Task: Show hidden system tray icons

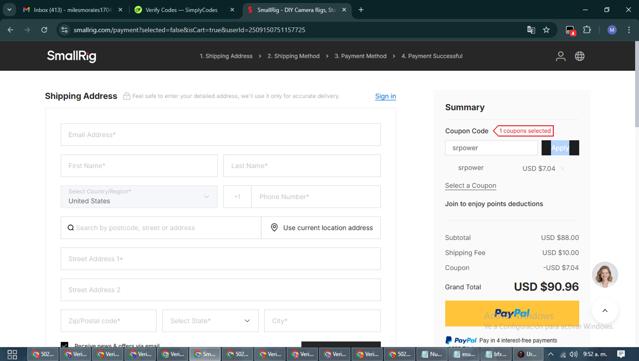Action: click(x=551, y=354)
